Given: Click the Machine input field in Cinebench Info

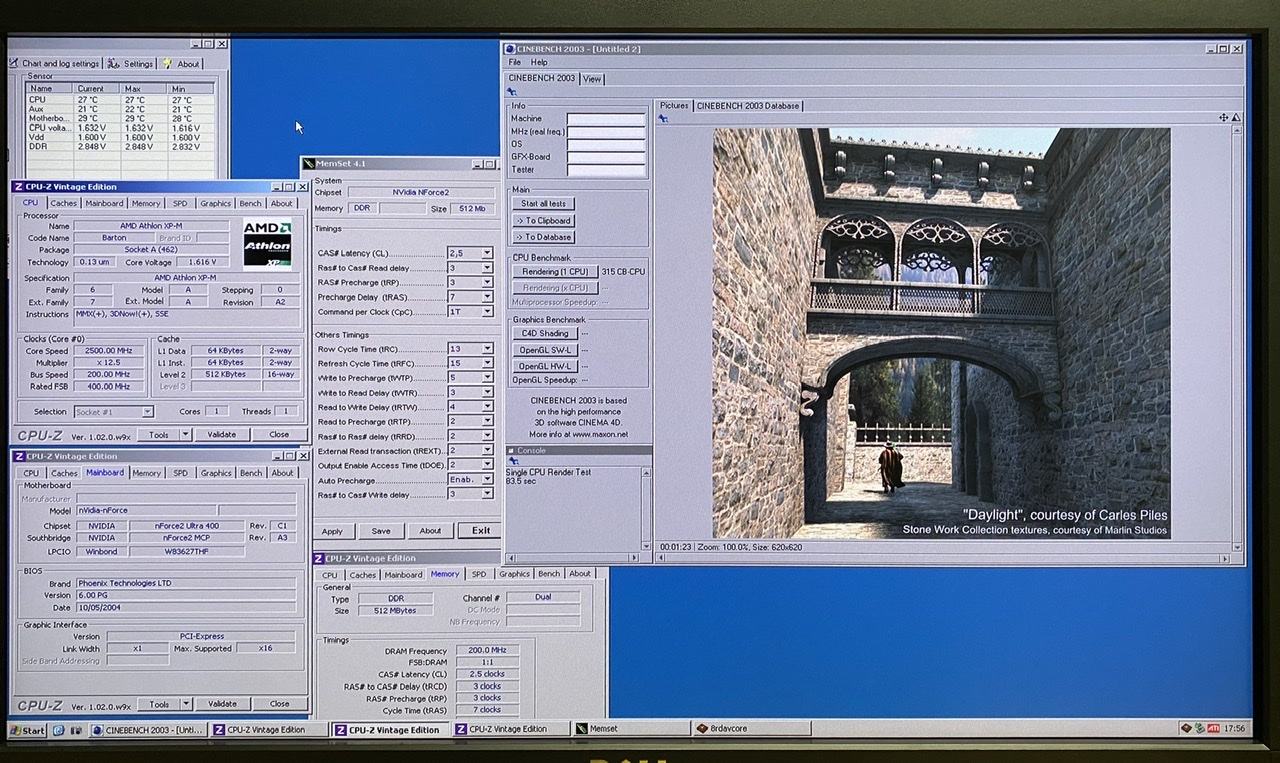Looking at the screenshot, I should point(606,119).
